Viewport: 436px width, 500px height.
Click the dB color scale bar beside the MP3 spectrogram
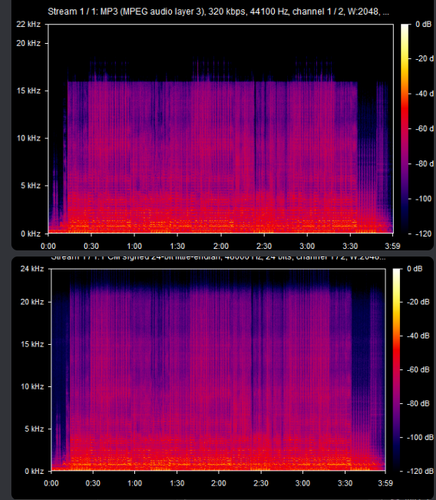click(404, 129)
